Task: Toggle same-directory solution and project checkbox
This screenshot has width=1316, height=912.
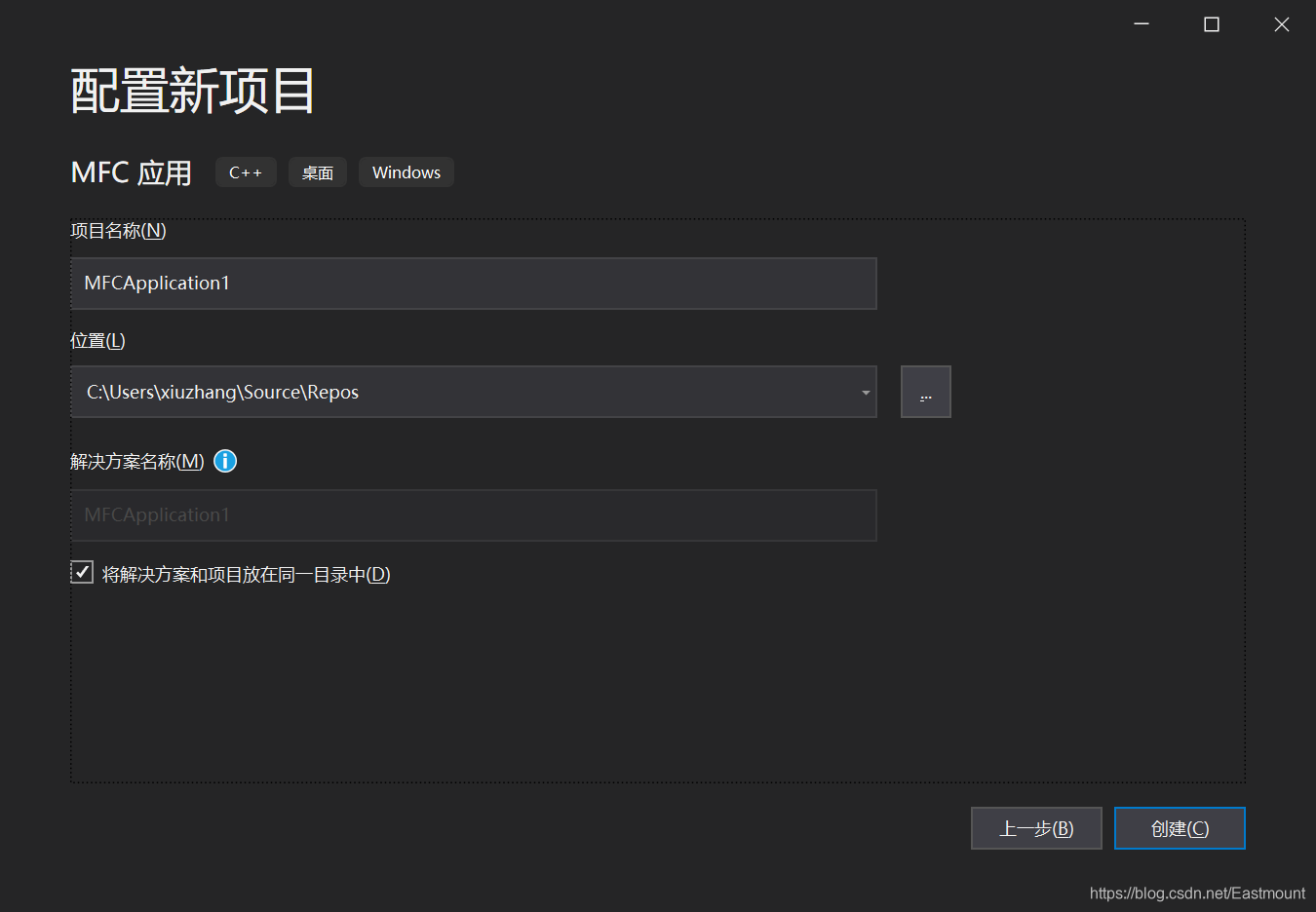Action: click(x=82, y=572)
